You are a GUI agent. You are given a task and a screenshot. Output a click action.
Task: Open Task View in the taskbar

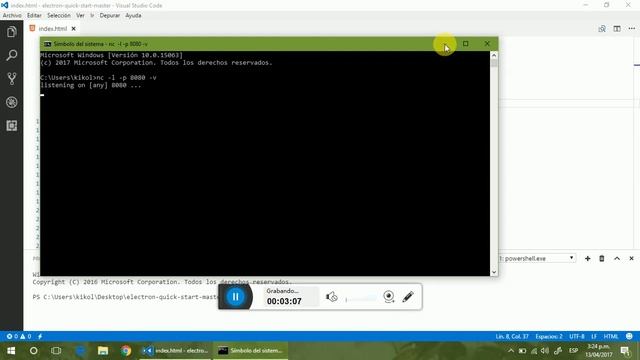(x=56, y=351)
